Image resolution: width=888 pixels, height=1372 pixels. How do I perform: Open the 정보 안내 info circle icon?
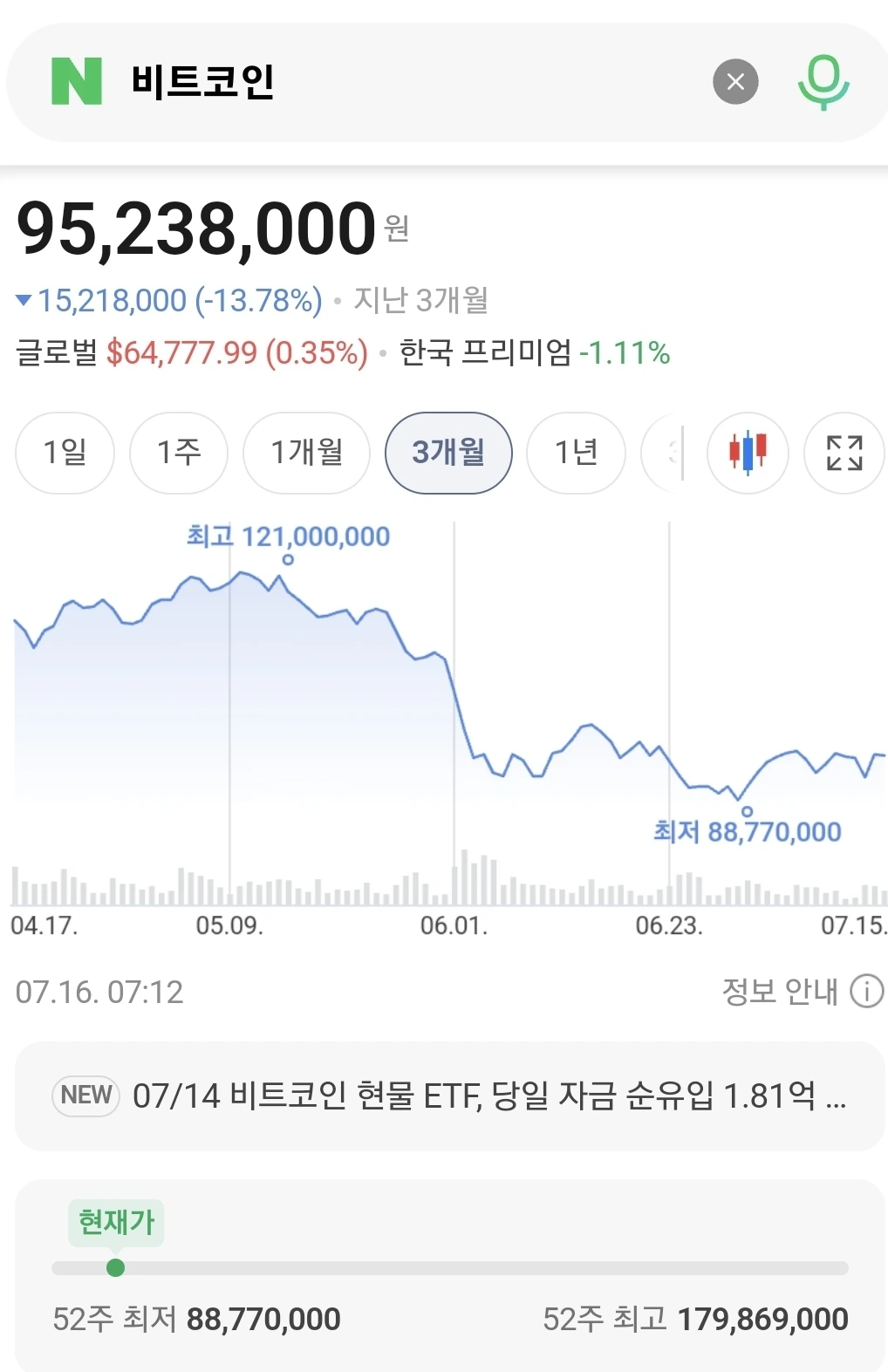pyautogui.click(x=867, y=991)
